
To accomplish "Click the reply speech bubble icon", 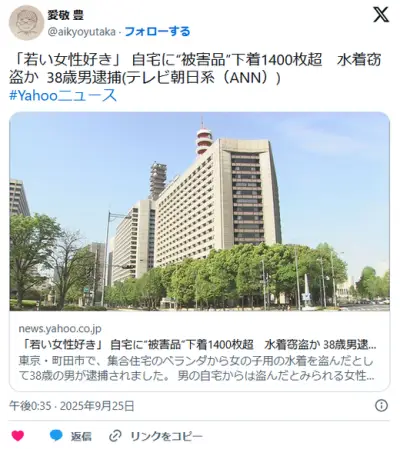I will pos(56,435).
